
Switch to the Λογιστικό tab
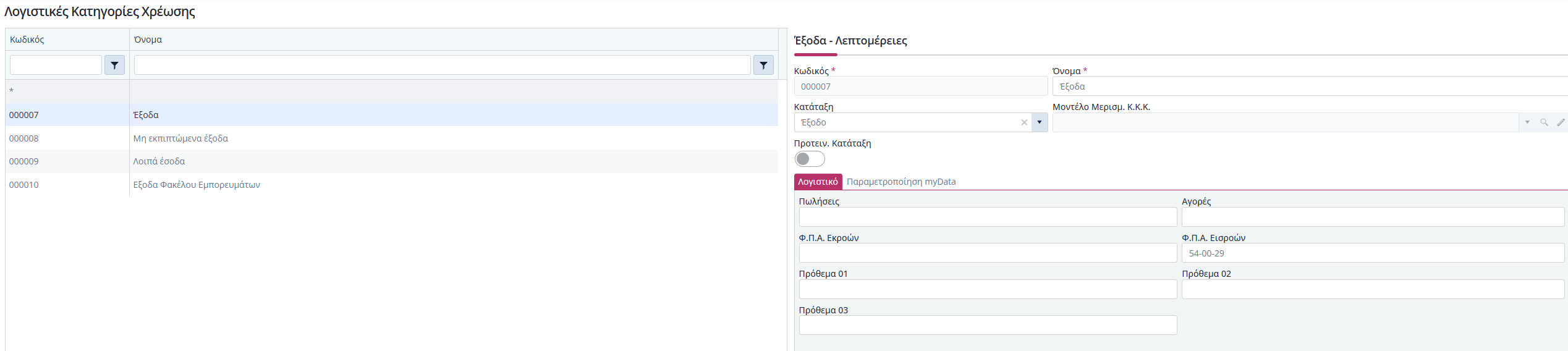[x=818, y=182]
